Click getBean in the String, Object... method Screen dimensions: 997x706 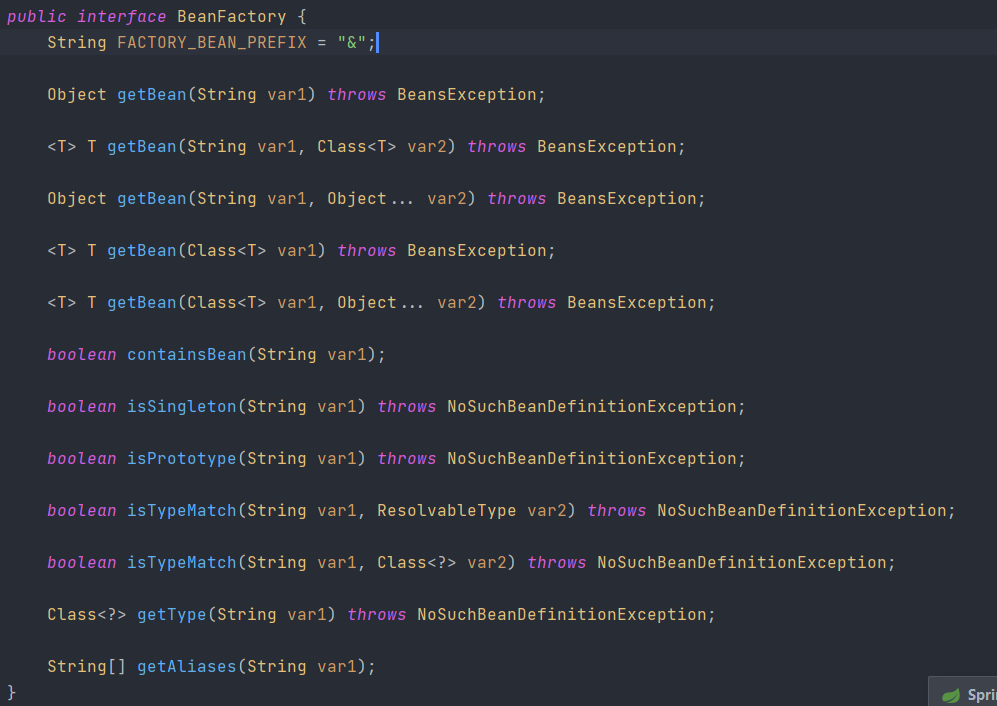click(152, 199)
